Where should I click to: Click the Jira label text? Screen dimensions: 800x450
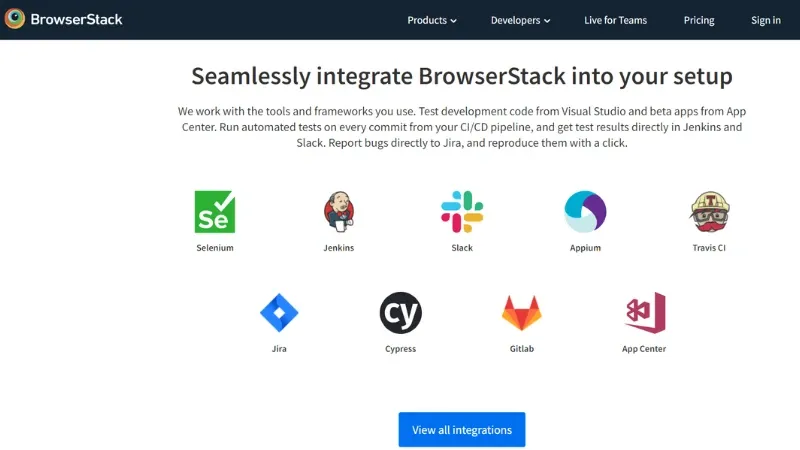(x=279, y=349)
